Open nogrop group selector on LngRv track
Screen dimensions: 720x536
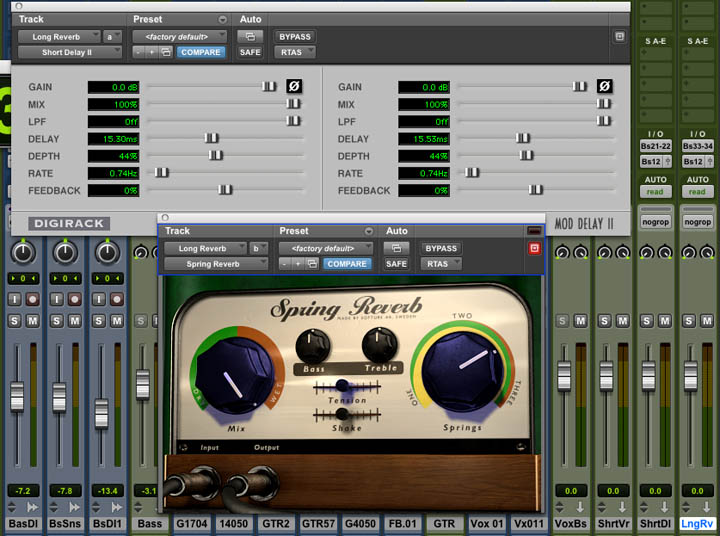pyautogui.click(x=698, y=222)
